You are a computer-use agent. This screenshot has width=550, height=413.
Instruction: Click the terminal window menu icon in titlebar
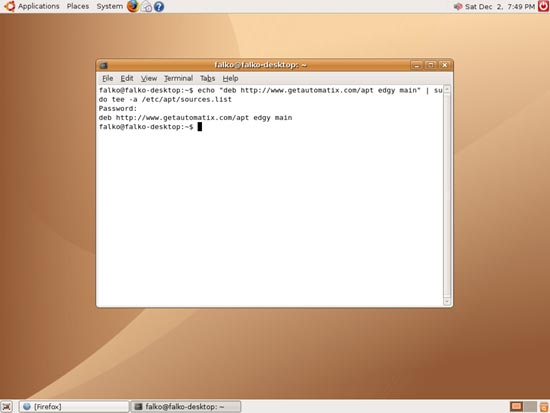click(x=103, y=65)
